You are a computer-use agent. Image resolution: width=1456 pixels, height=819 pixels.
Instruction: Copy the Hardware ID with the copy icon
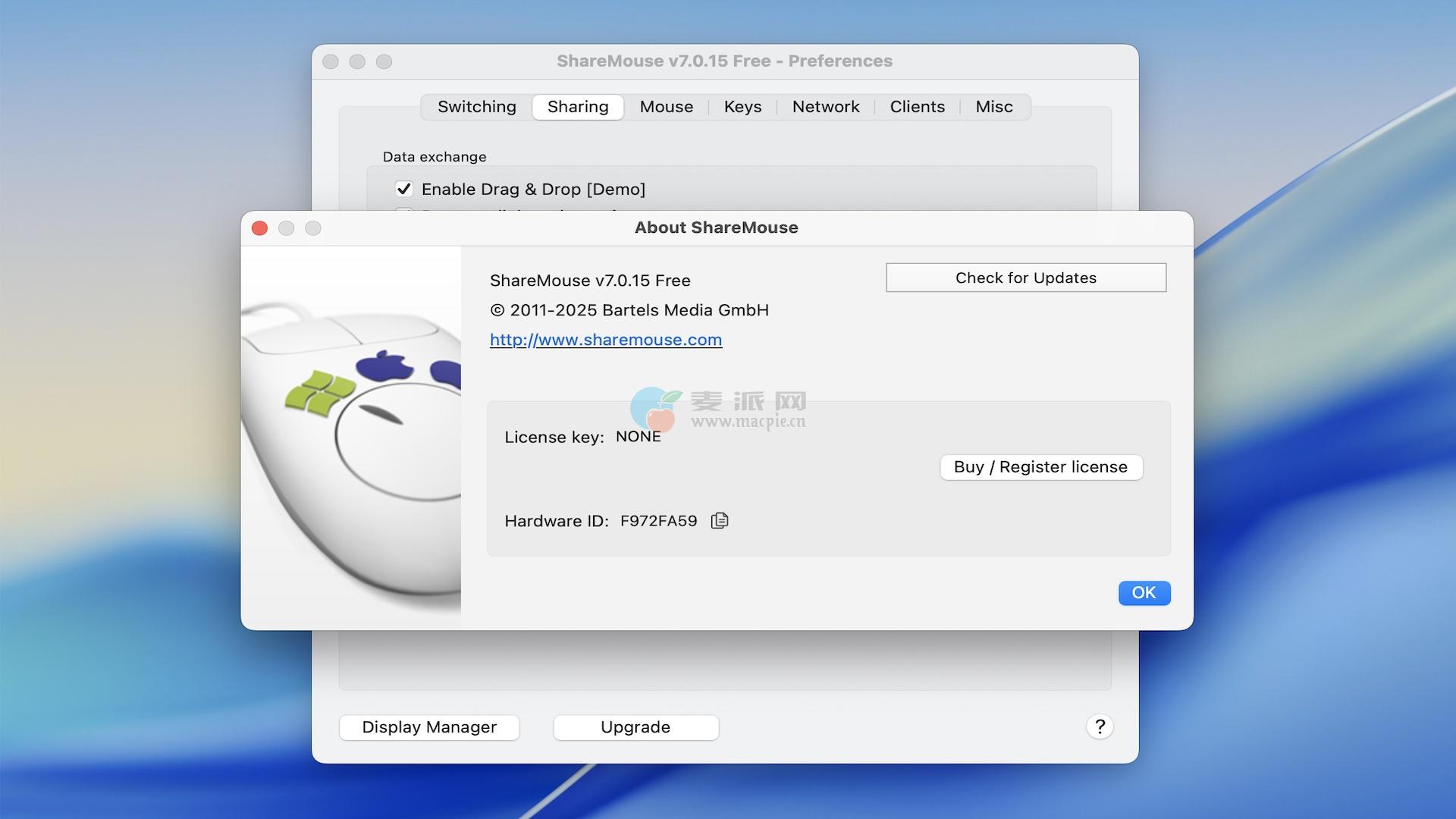pos(720,520)
